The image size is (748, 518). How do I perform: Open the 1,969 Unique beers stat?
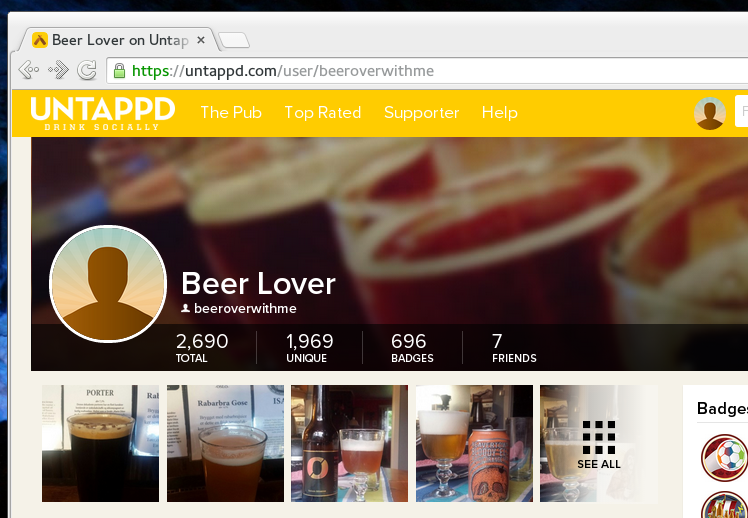coord(310,348)
